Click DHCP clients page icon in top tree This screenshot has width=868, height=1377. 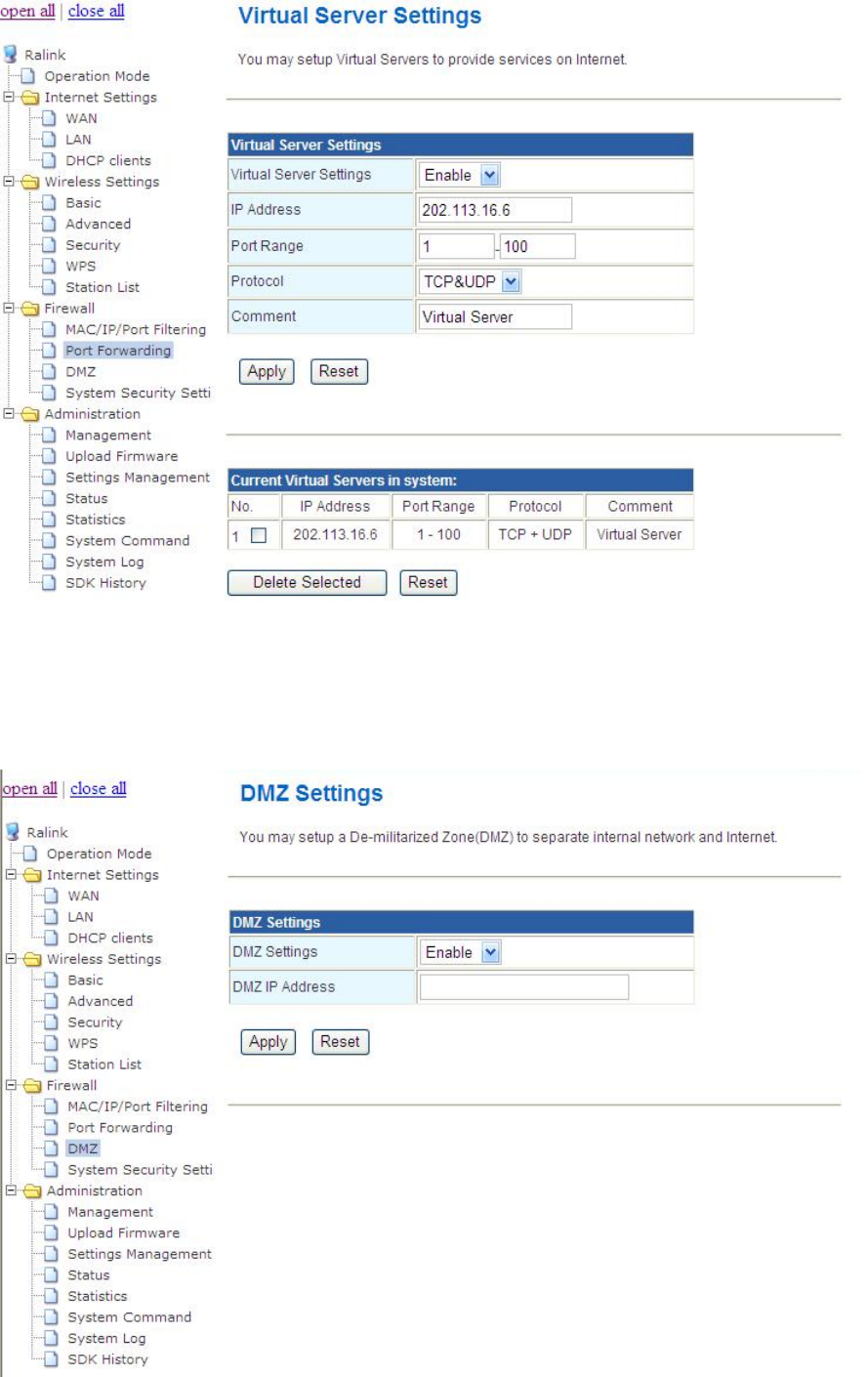click(50, 160)
